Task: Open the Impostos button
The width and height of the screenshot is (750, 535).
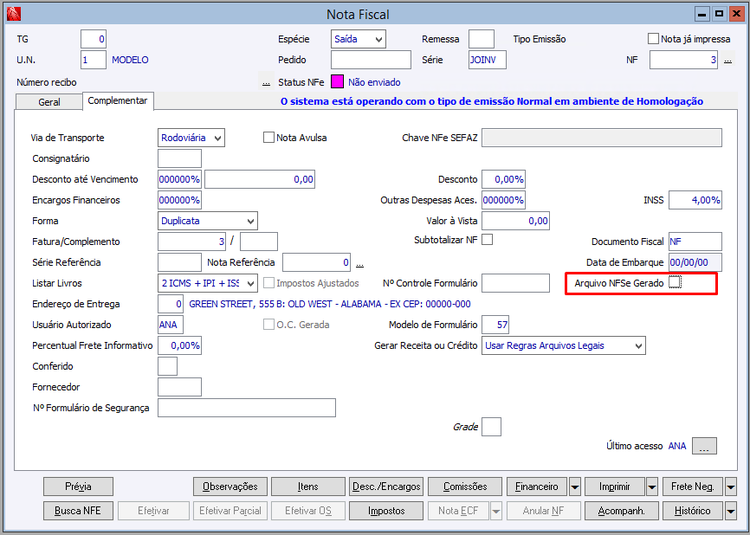Action: pyautogui.click(x=386, y=511)
